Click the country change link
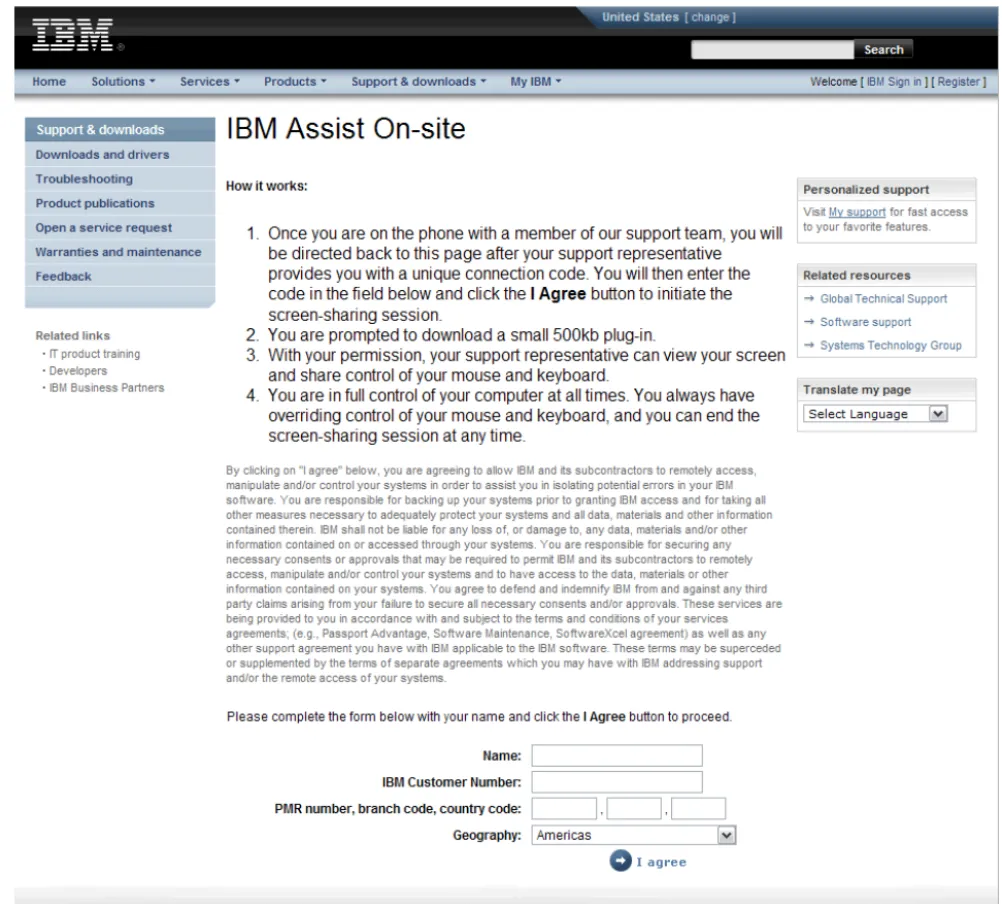This screenshot has width=1002, height=904. [x=710, y=17]
